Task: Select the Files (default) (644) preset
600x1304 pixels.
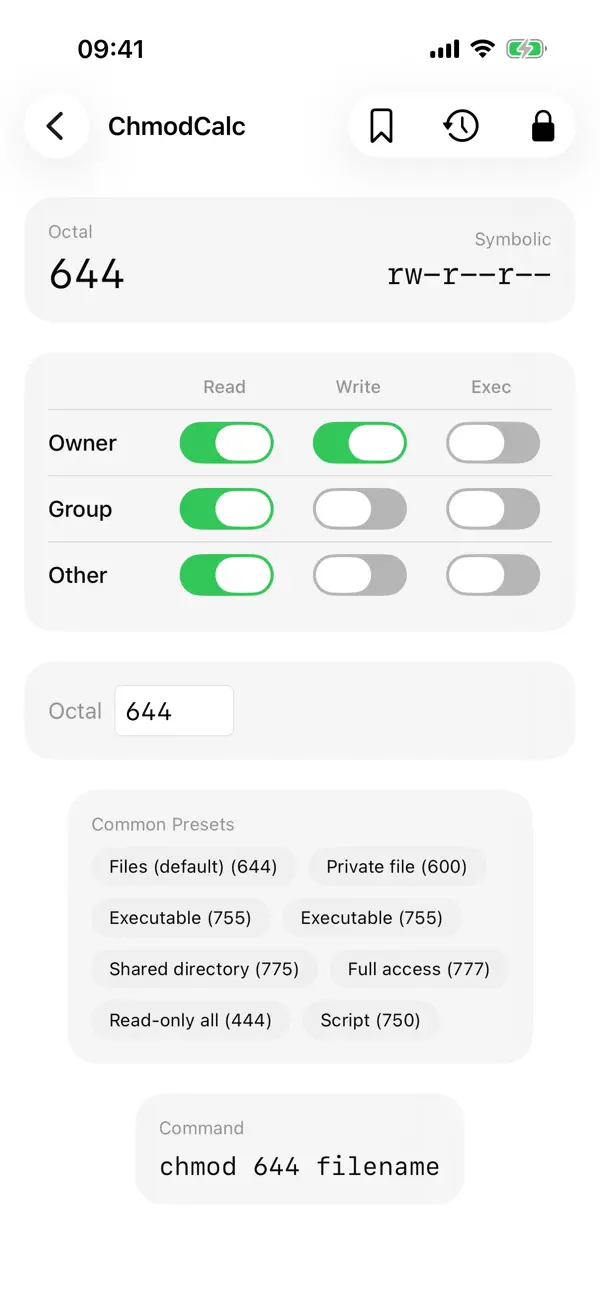Action: tap(193, 867)
